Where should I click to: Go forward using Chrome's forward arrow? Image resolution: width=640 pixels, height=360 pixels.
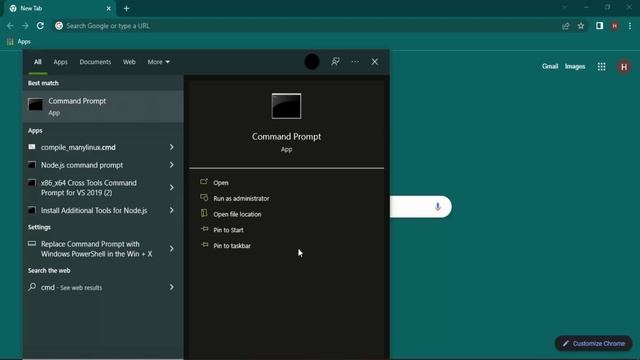pos(25,26)
